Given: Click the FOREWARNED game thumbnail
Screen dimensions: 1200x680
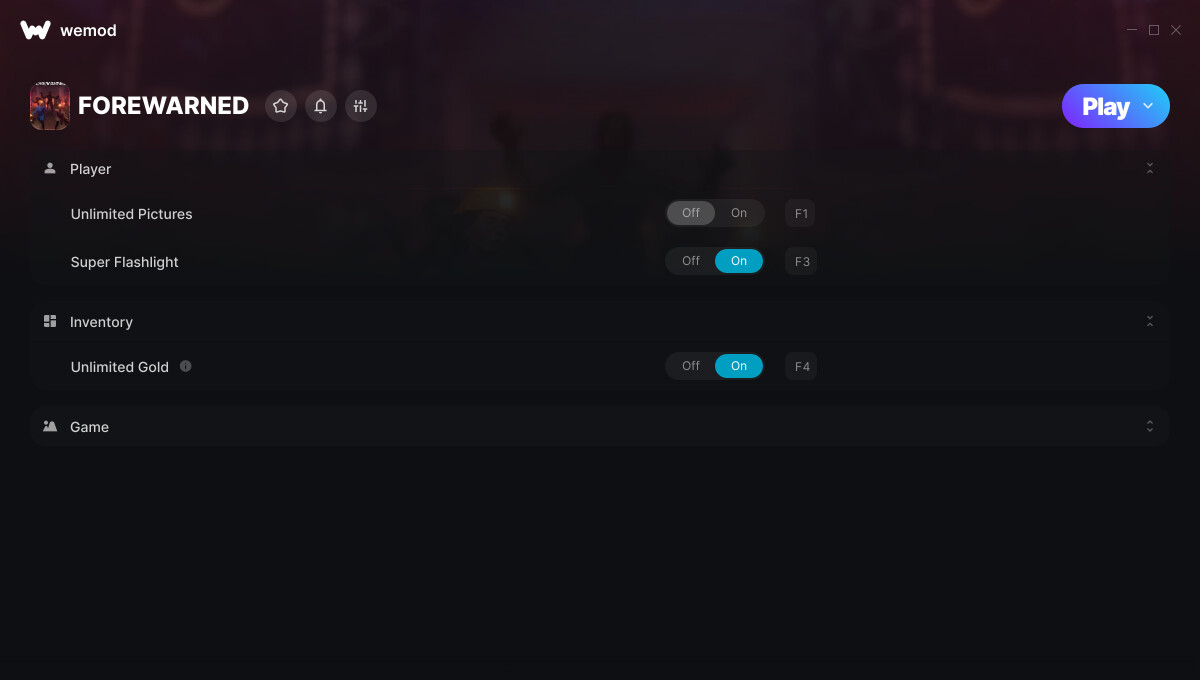Looking at the screenshot, I should [x=50, y=106].
